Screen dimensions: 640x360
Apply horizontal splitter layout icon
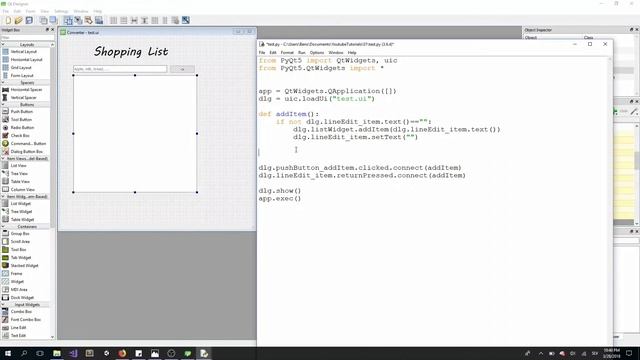[x=134, y=20]
